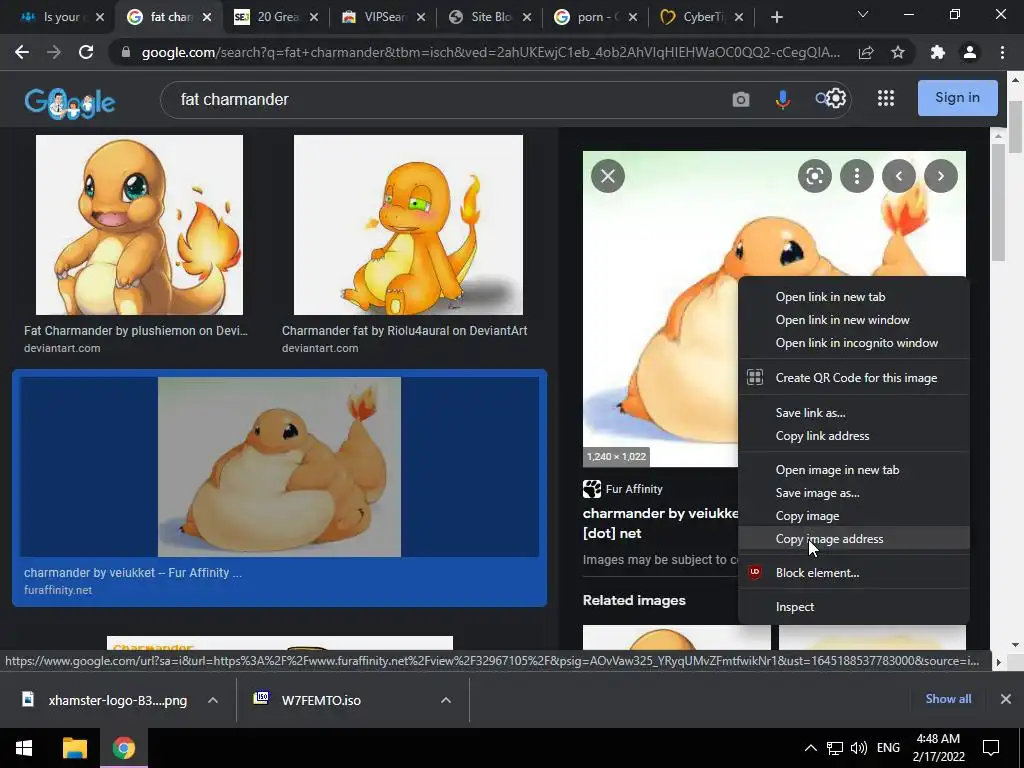
Task: Open Chrome's three-dot menu
Action: coord(1002,52)
